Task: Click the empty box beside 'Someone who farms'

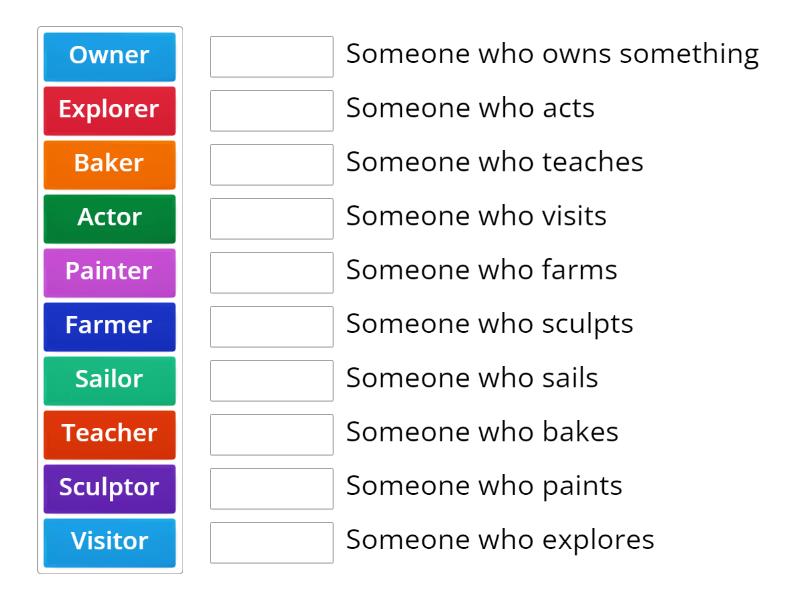Action: pos(271,273)
